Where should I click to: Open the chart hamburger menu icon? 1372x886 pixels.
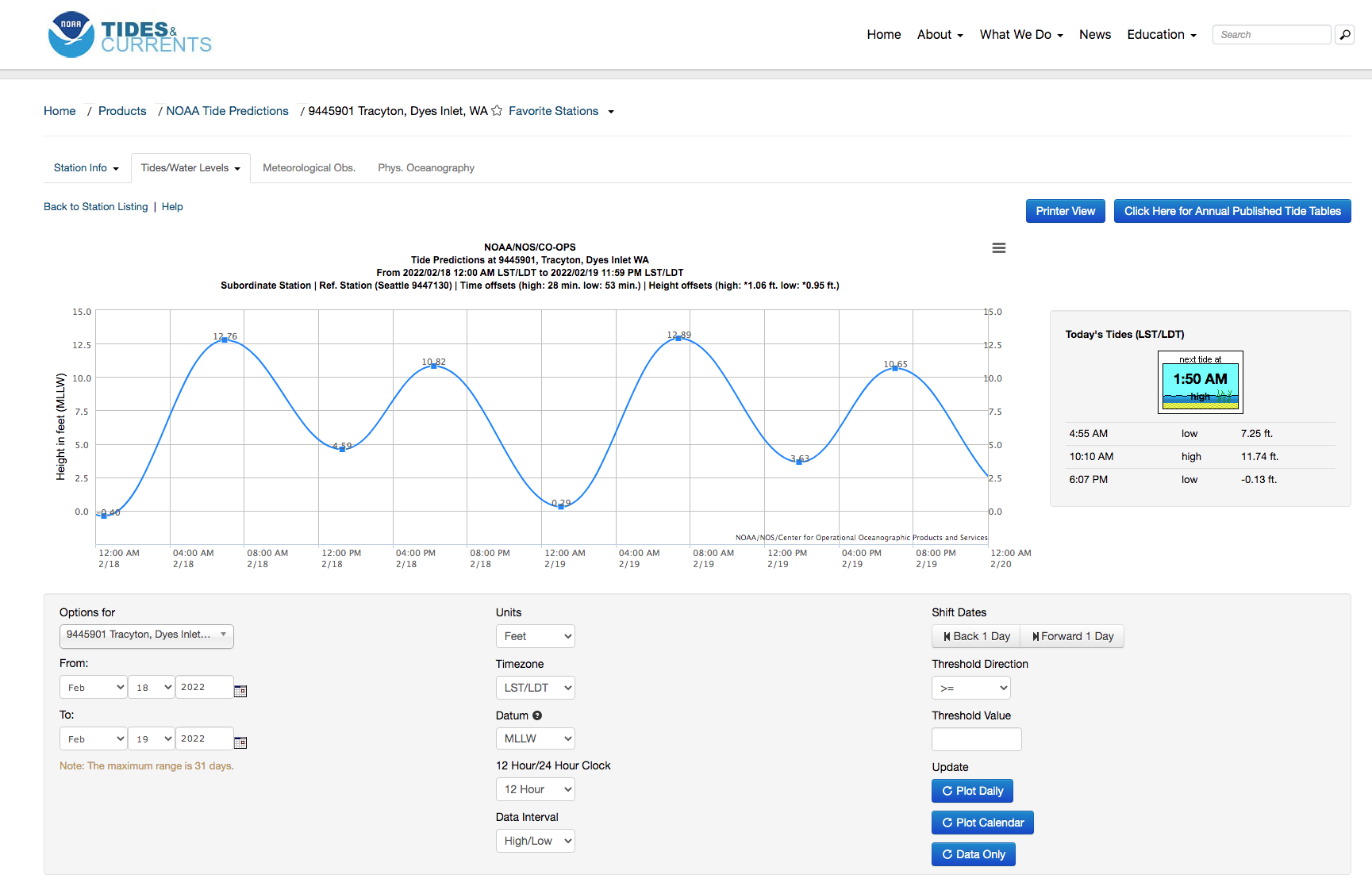[x=999, y=248]
